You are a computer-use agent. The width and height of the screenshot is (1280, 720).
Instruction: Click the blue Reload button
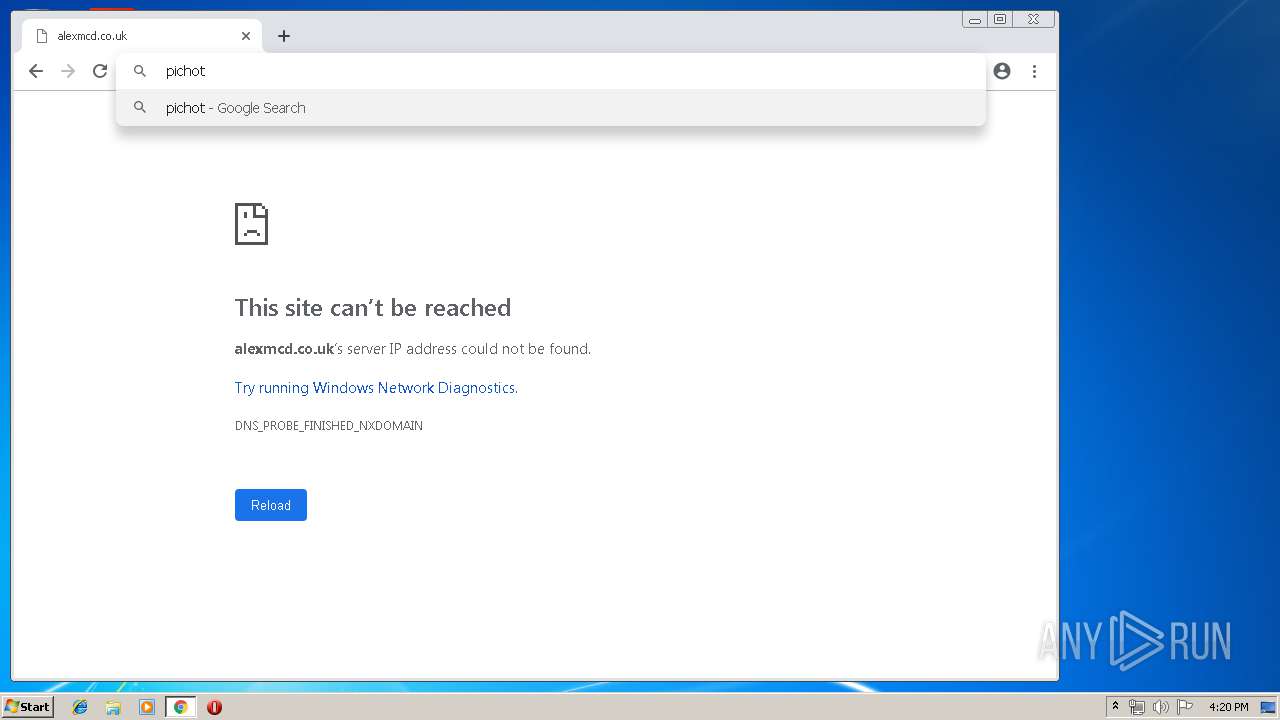pyautogui.click(x=271, y=505)
